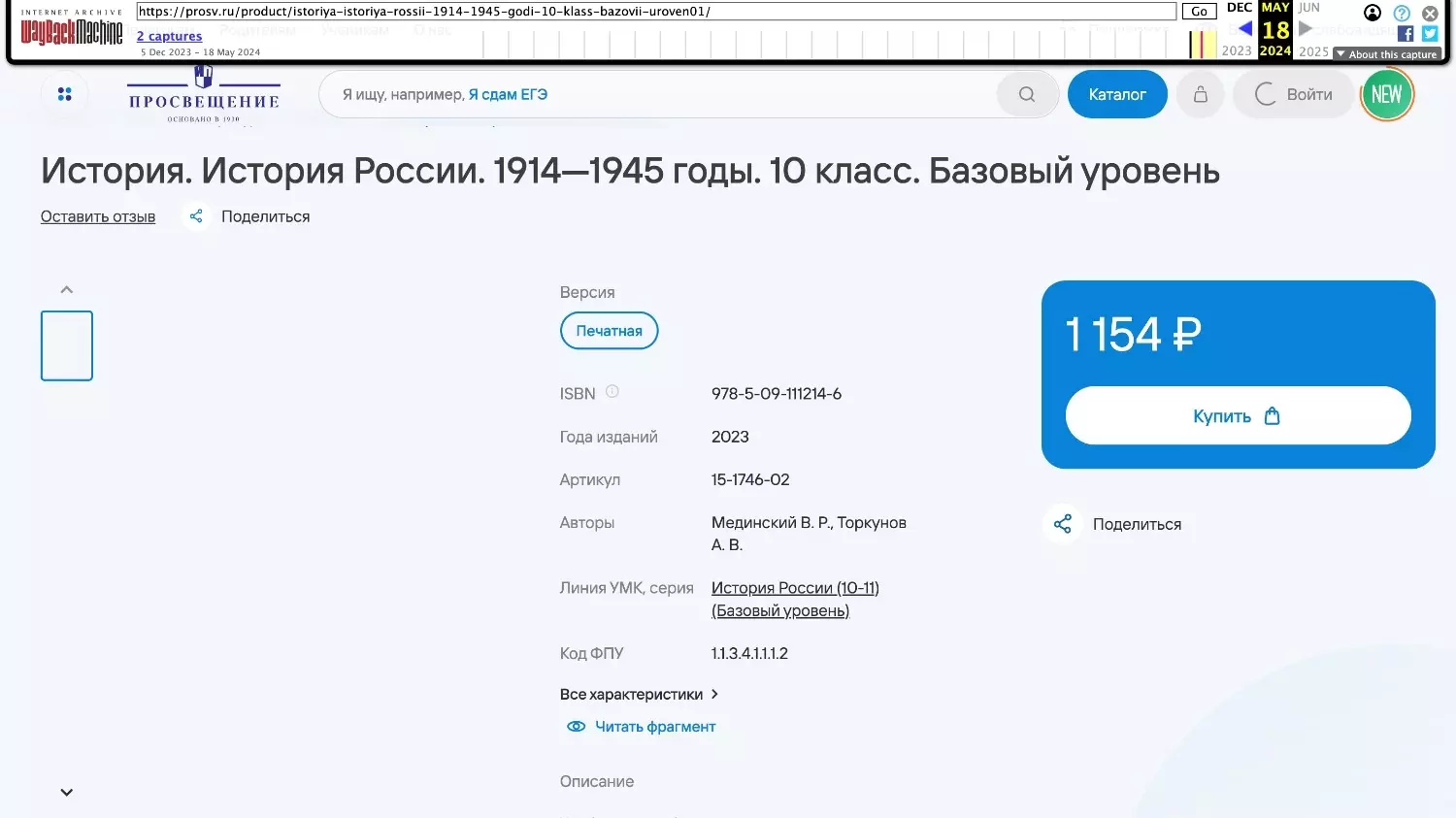Screen dimensions: 1456x818
Task: Click ISBN value 978-5-09-111214-6
Action: (x=777, y=394)
